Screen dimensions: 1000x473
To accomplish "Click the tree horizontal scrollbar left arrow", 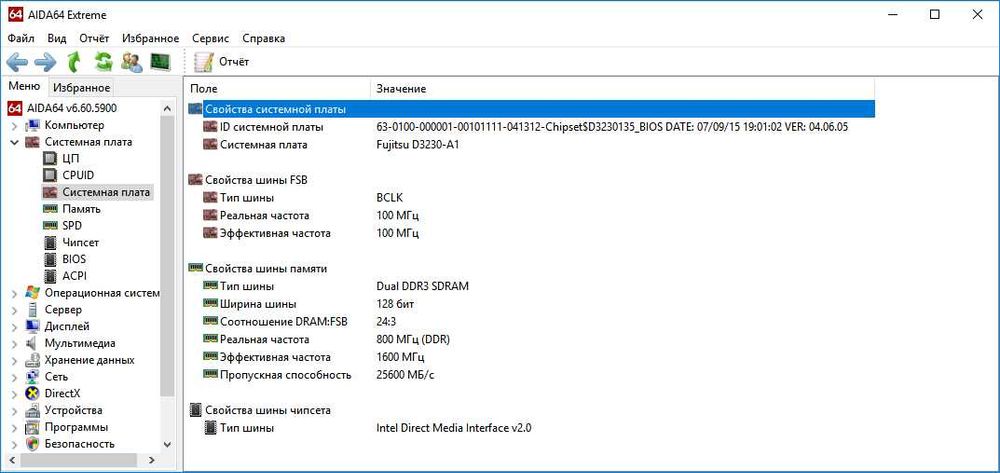I will point(11,460).
